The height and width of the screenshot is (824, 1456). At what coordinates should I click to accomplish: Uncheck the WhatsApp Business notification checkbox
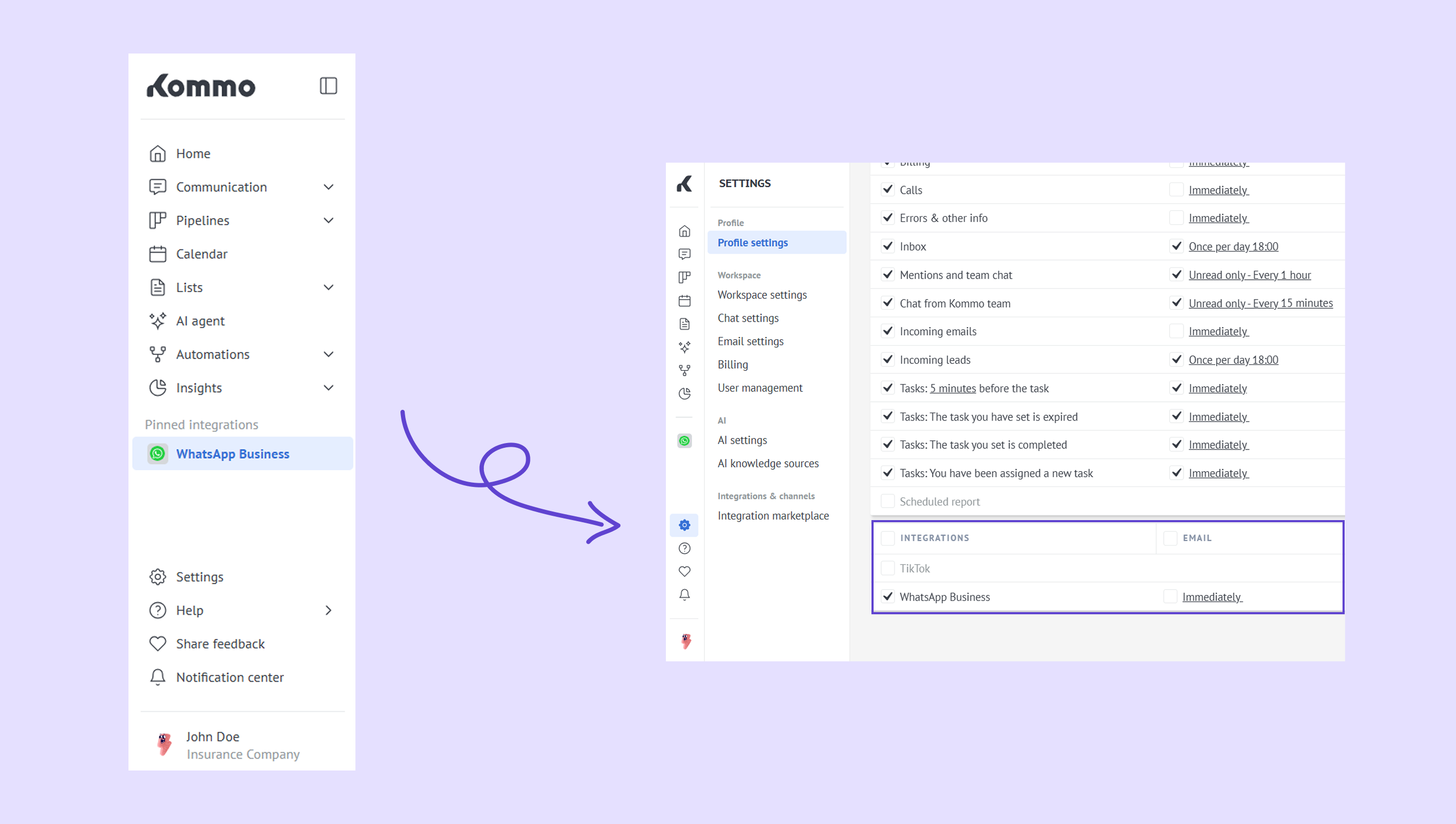pos(888,597)
